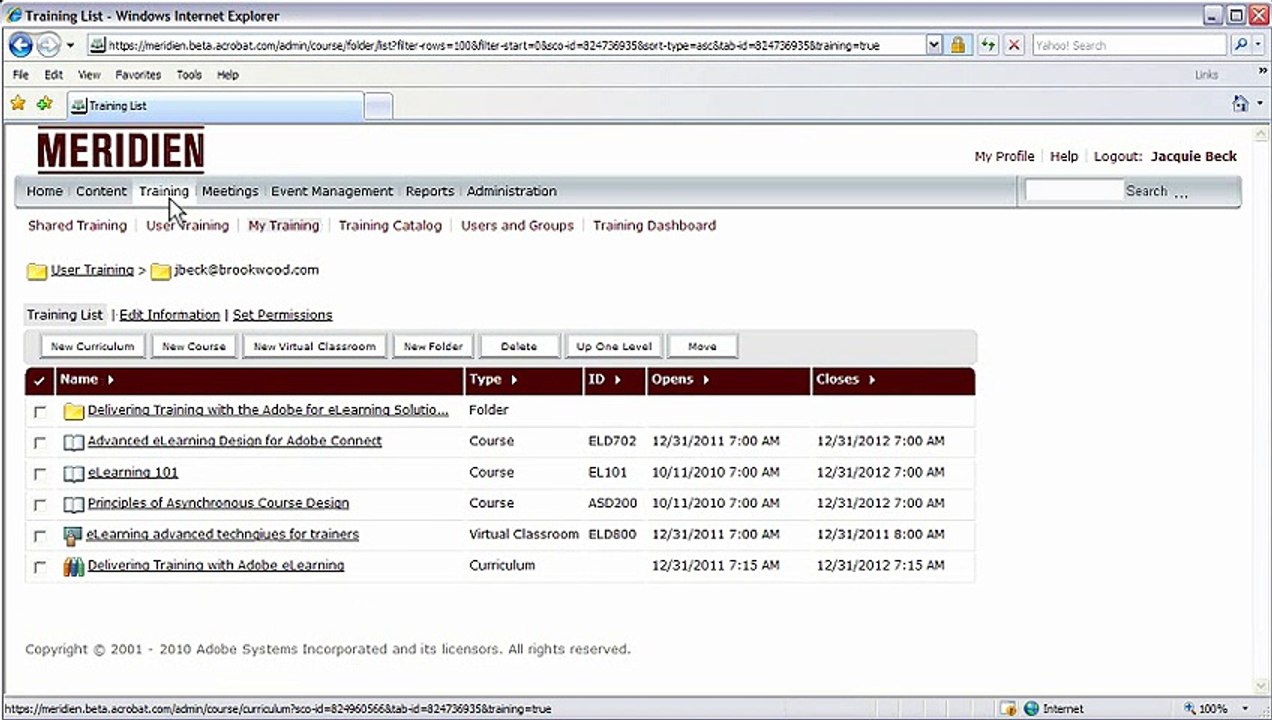Click the Virtual Classroom icon for eLearning advanced techniques

tap(73, 535)
